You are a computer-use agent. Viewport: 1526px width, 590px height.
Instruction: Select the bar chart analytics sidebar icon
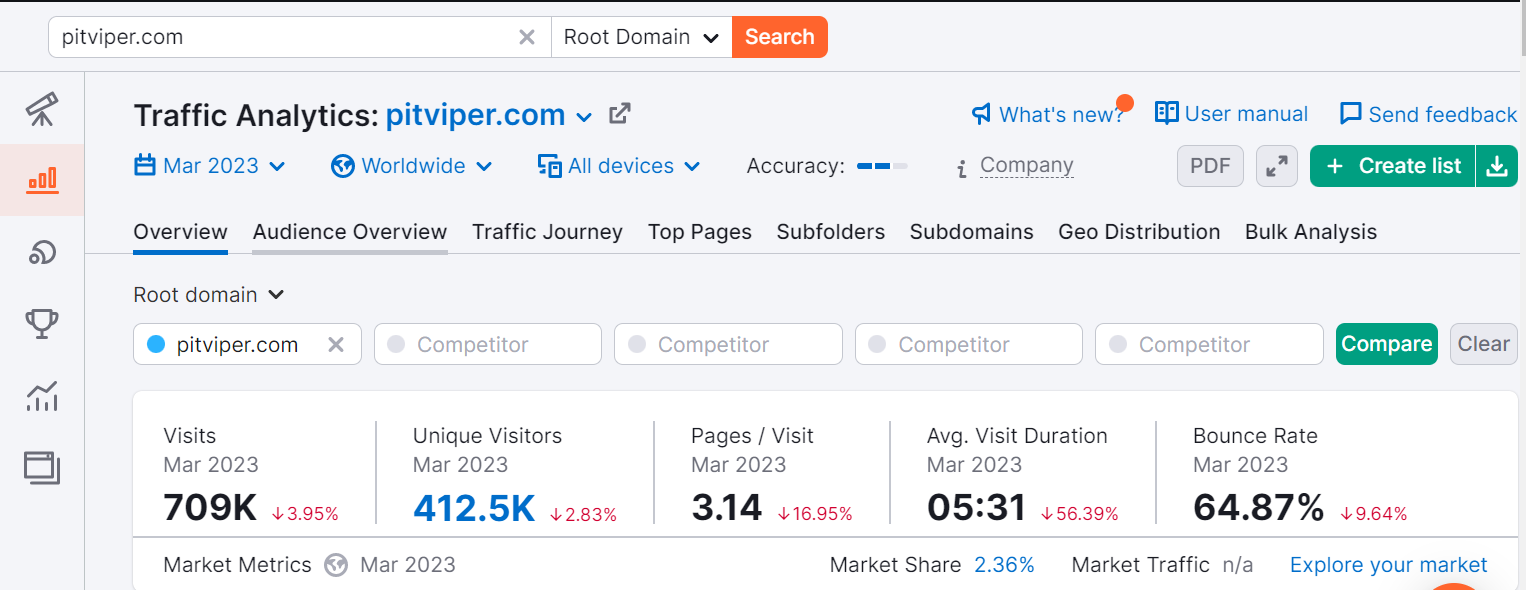tap(42, 180)
